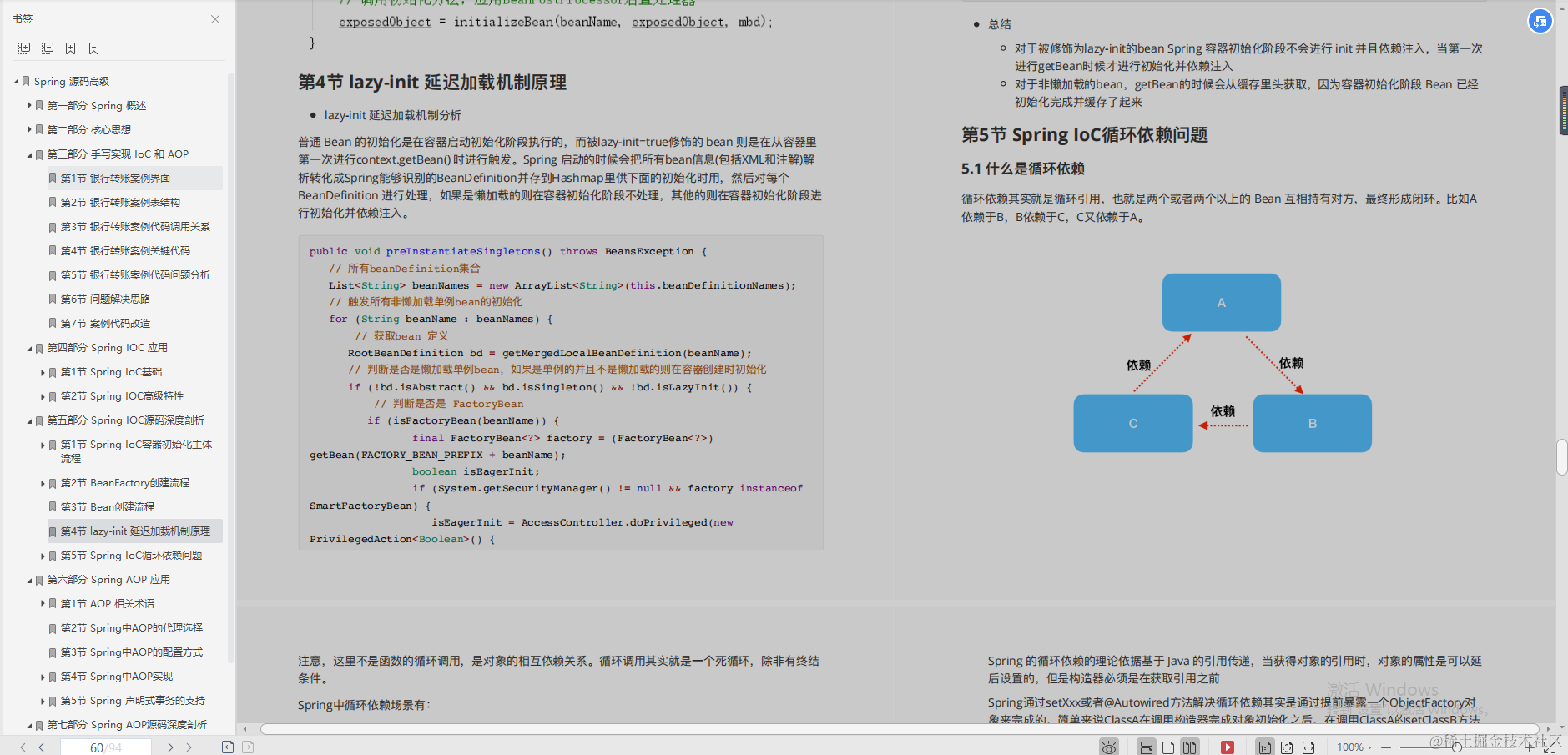Open bookmark 第七部分 Spring AOP源码深度剖析
Image resolution: width=1568 pixels, height=755 pixels.
click(x=127, y=725)
